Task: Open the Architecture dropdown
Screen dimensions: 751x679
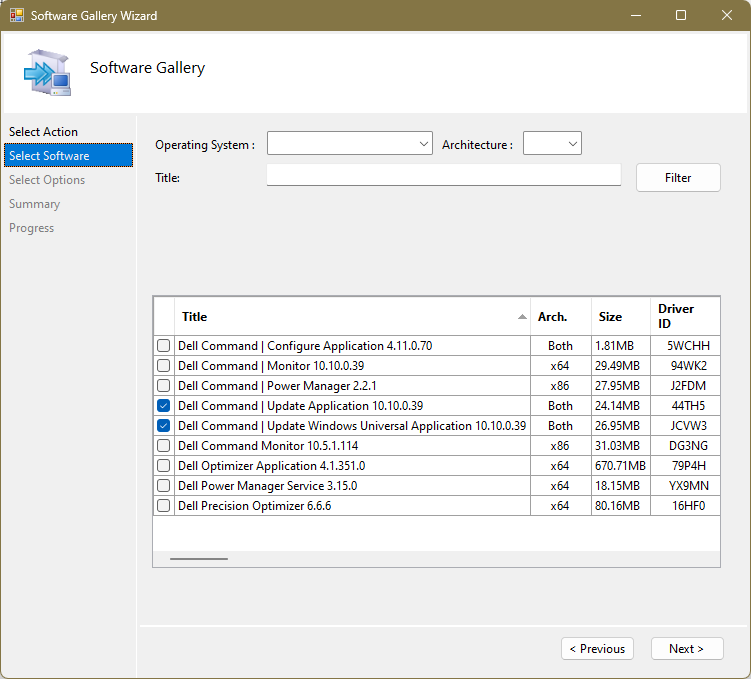Action: (552, 143)
